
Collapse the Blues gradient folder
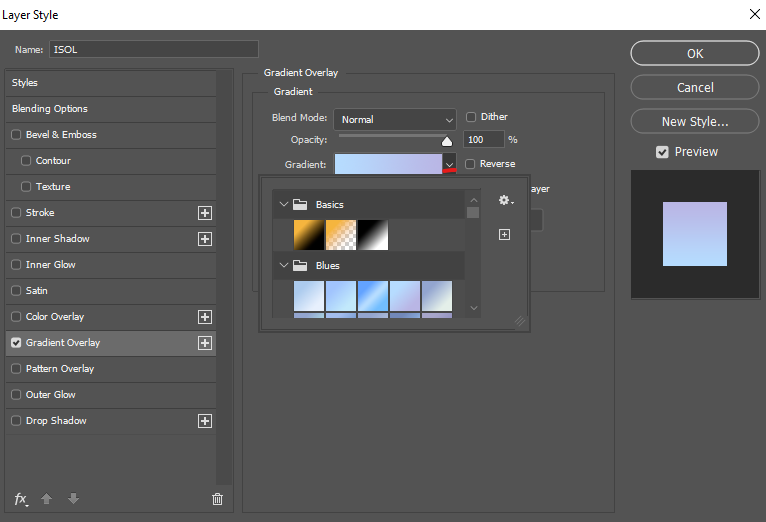(x=283, y=265)
